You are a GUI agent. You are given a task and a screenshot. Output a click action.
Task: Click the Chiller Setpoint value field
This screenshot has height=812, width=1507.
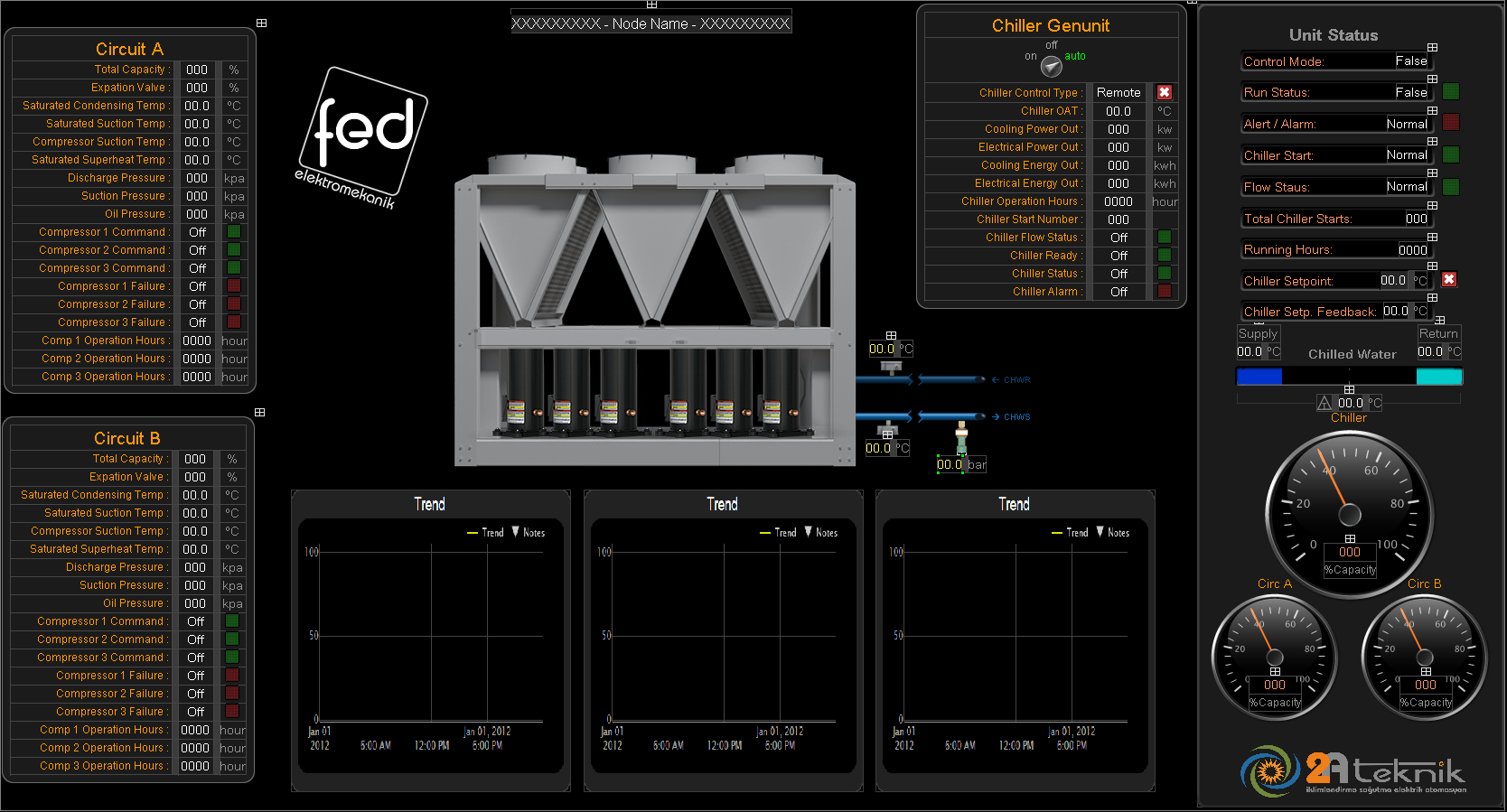1392,281
